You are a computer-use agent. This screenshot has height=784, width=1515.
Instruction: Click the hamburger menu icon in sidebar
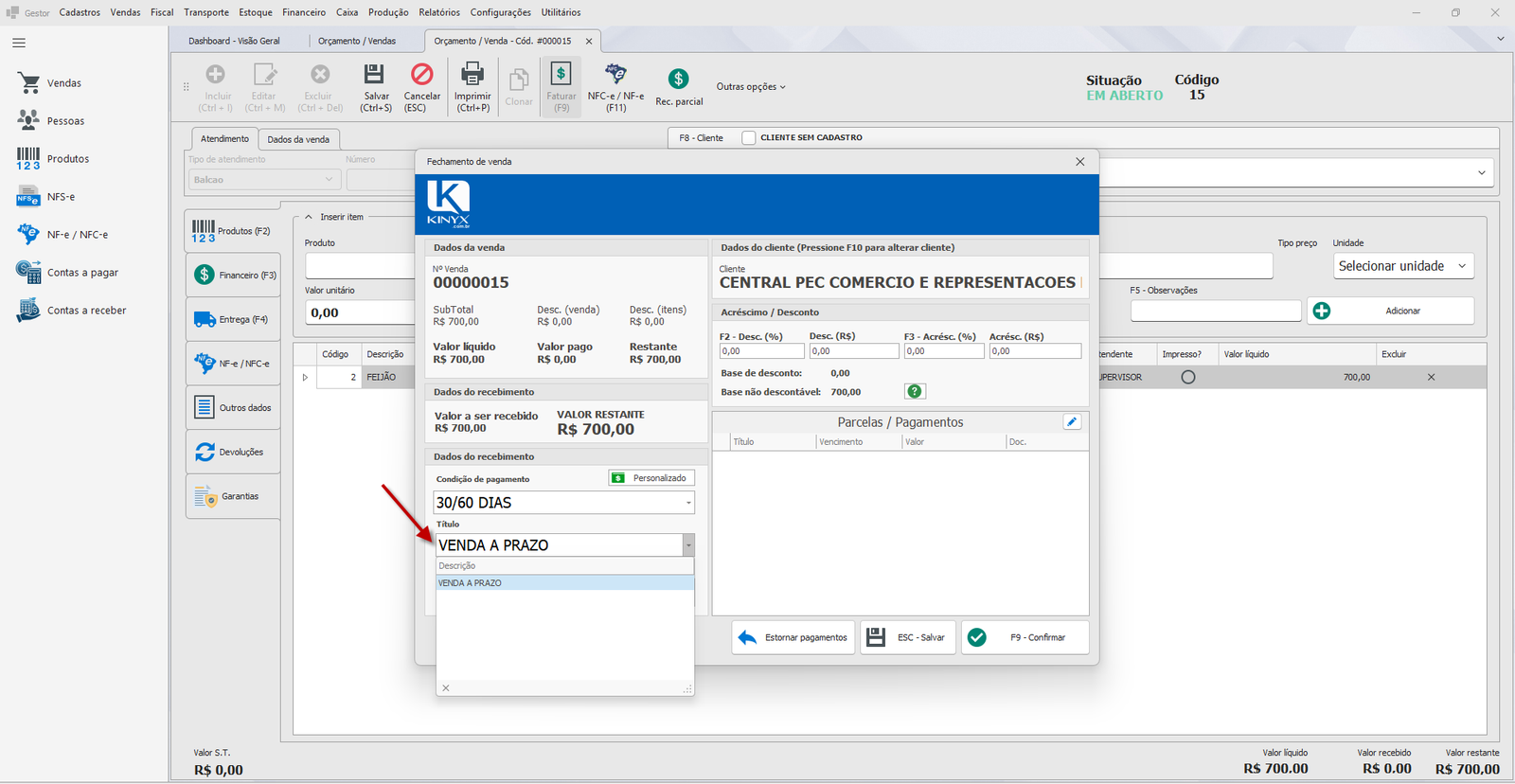click(x=19, y=43)
